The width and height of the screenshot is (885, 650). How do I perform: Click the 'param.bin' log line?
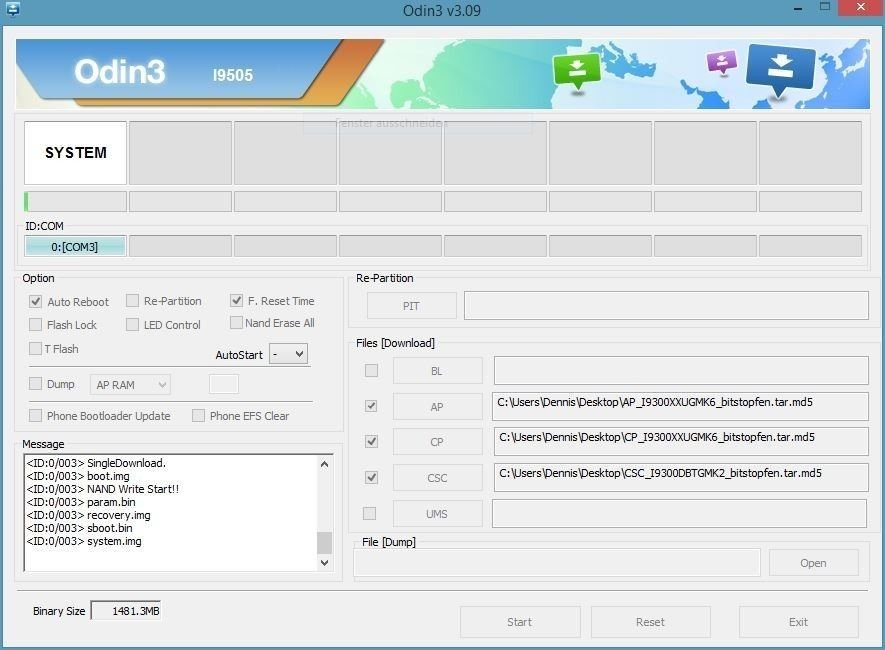(81, 502)
